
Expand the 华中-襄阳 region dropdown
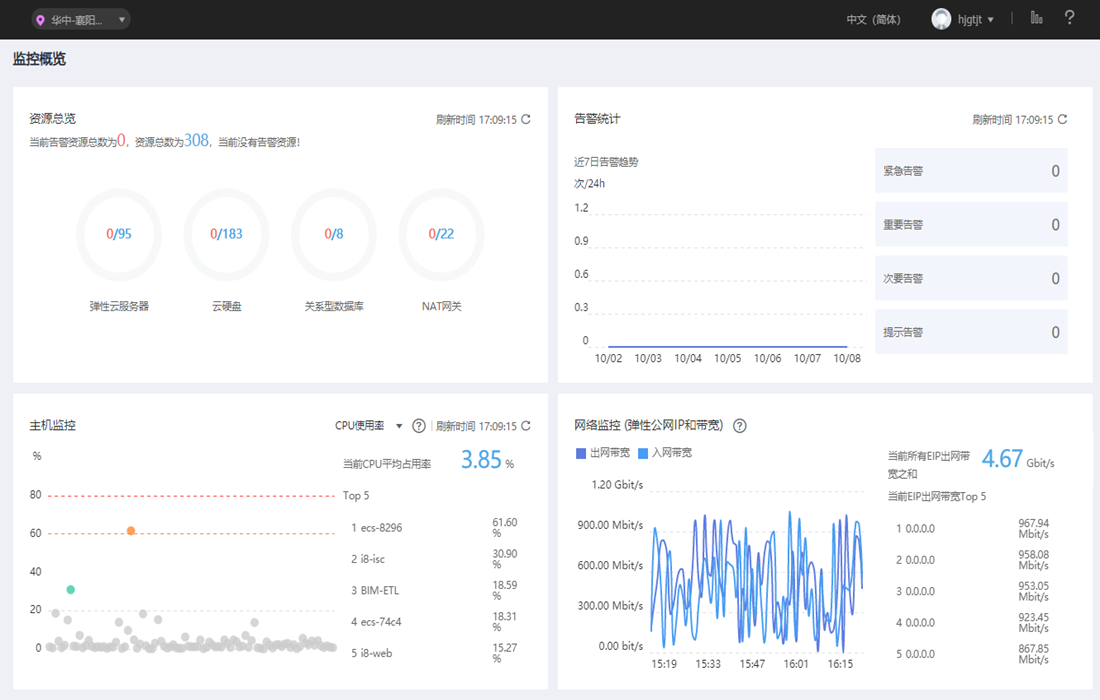(x=80, y=20)
